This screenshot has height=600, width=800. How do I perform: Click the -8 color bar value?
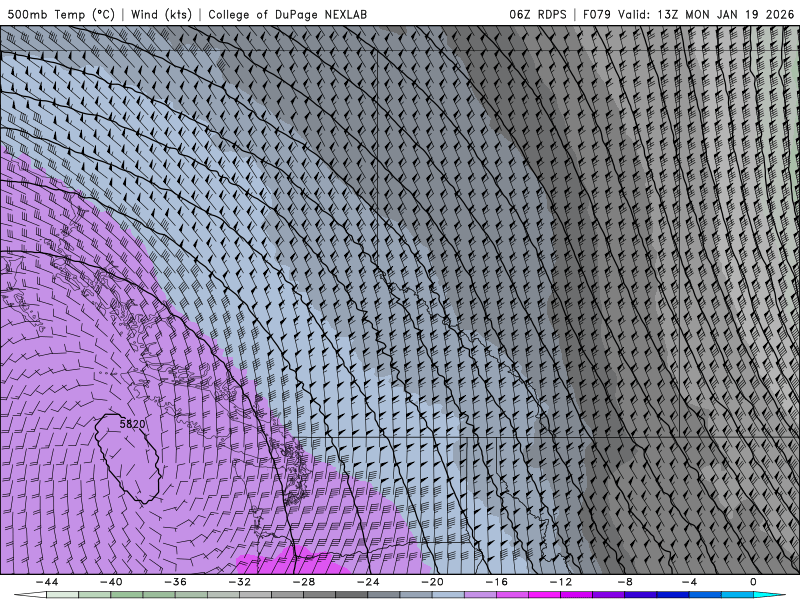(625, 582)
